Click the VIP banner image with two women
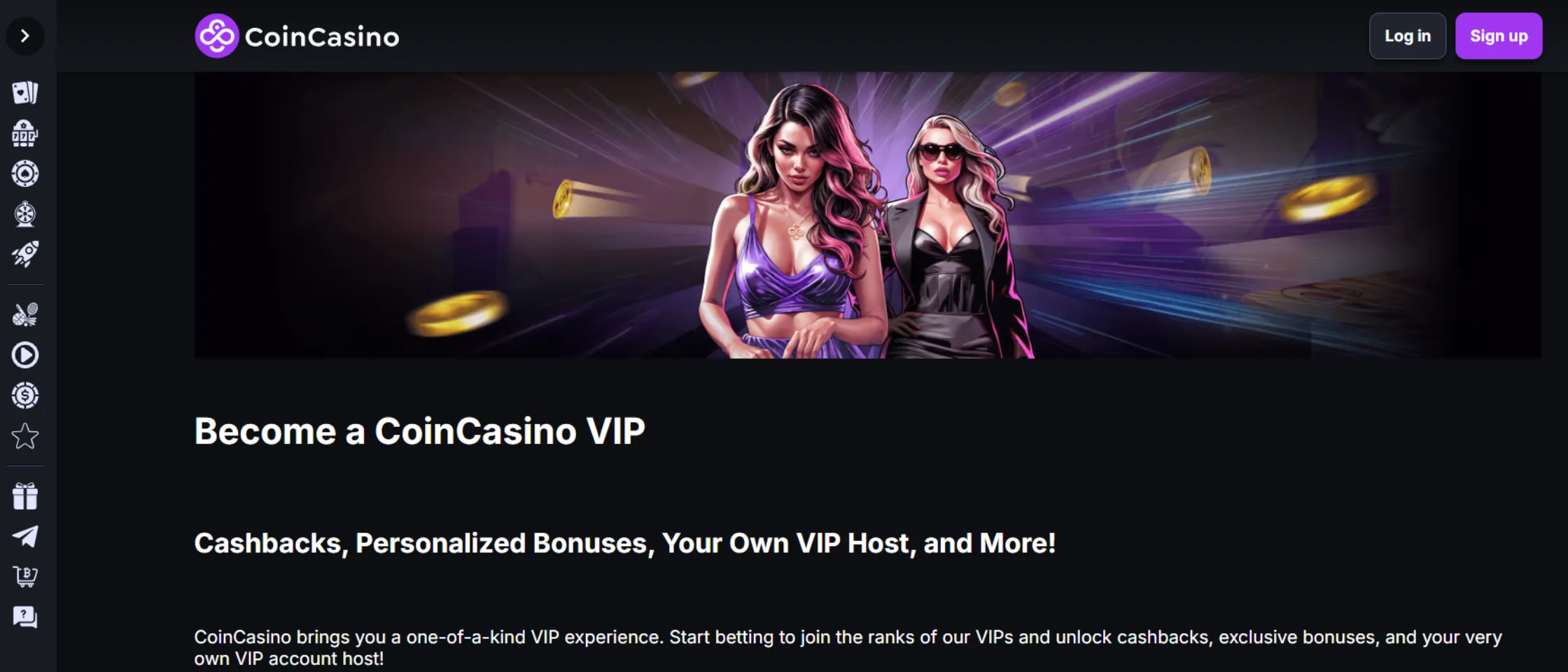The height and width of the screenshot is (672, 1568). tap(868, 215)
